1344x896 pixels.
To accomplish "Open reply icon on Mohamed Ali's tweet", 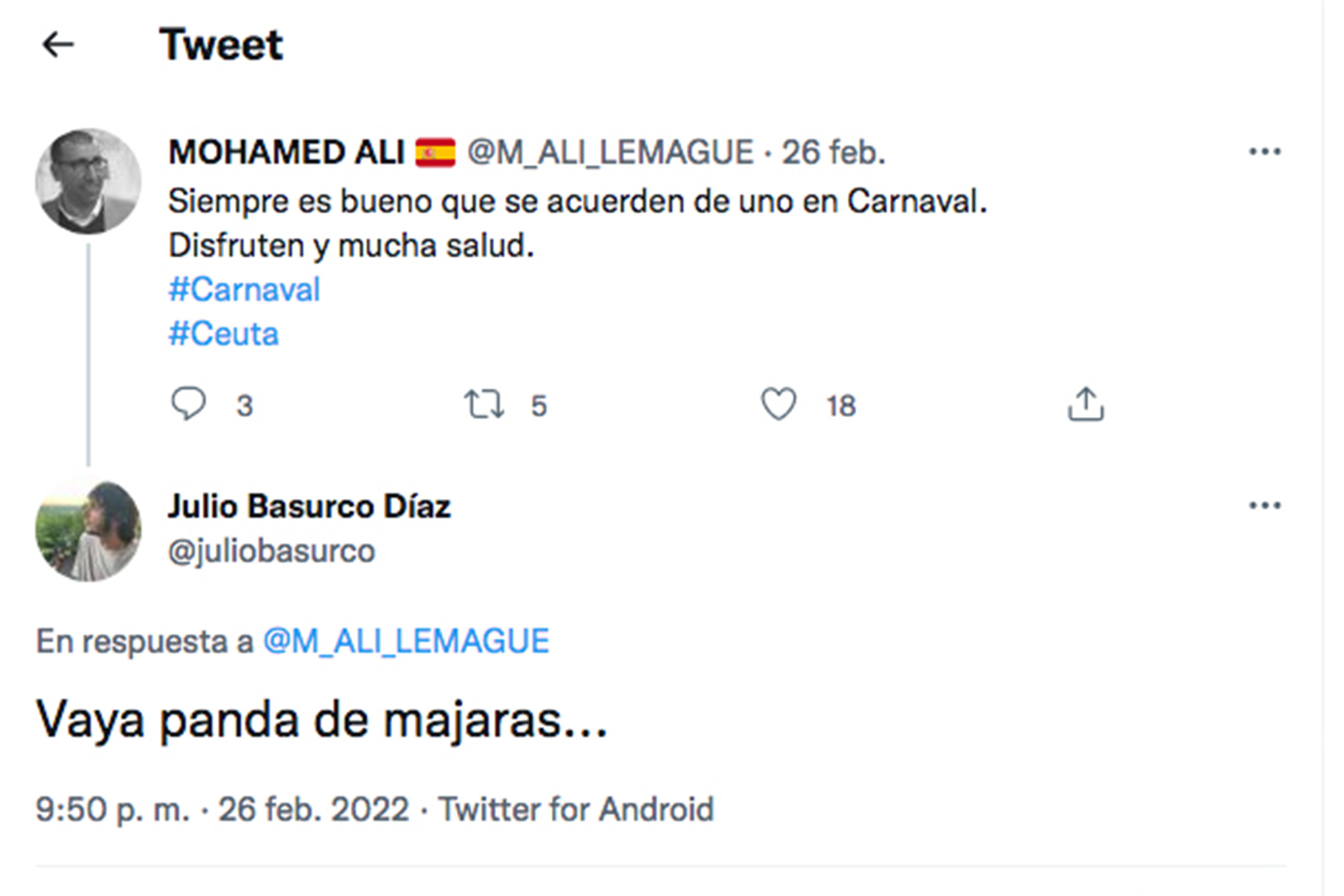I will [x=188, y=404].
